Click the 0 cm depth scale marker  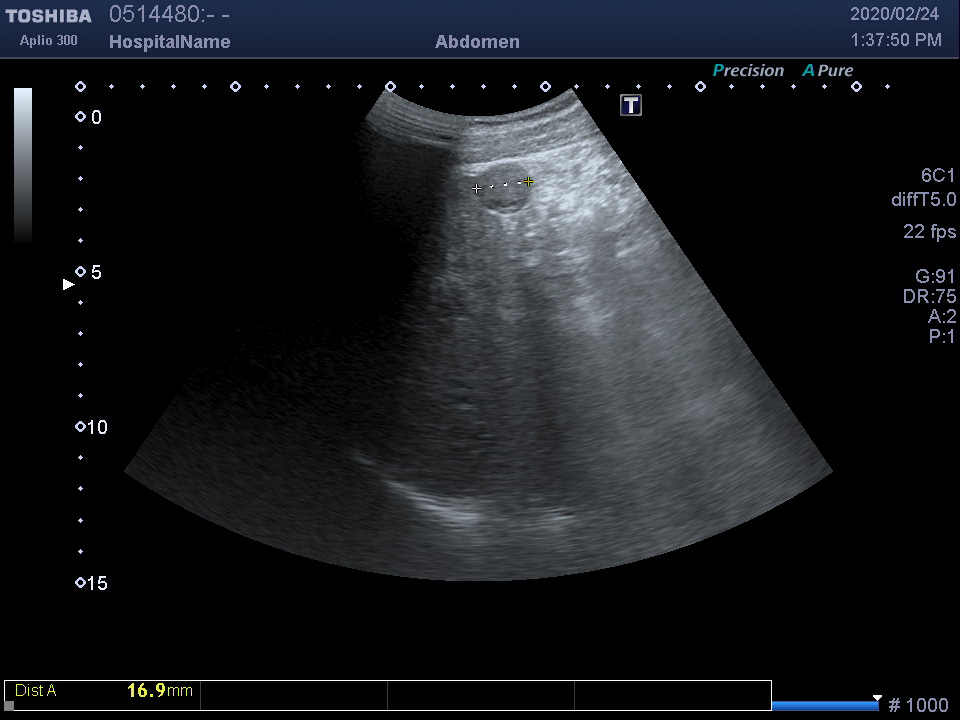coord(81,117)
